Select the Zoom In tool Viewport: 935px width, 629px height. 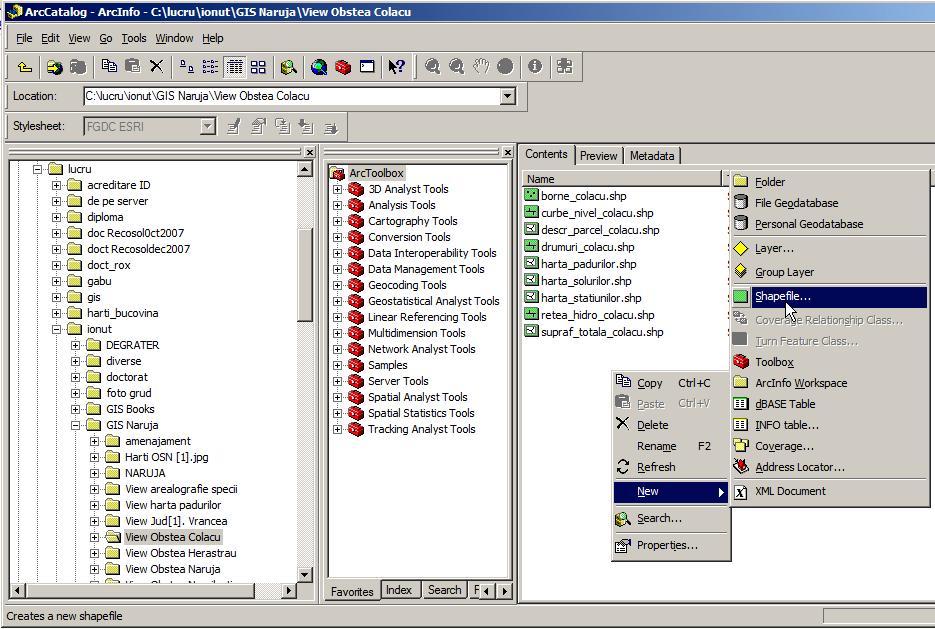click(432, 67)
